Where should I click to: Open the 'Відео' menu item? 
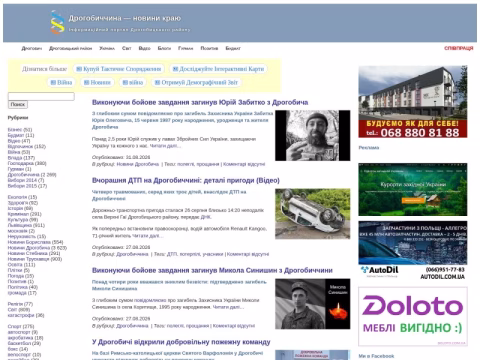click(x=144, y=48)
